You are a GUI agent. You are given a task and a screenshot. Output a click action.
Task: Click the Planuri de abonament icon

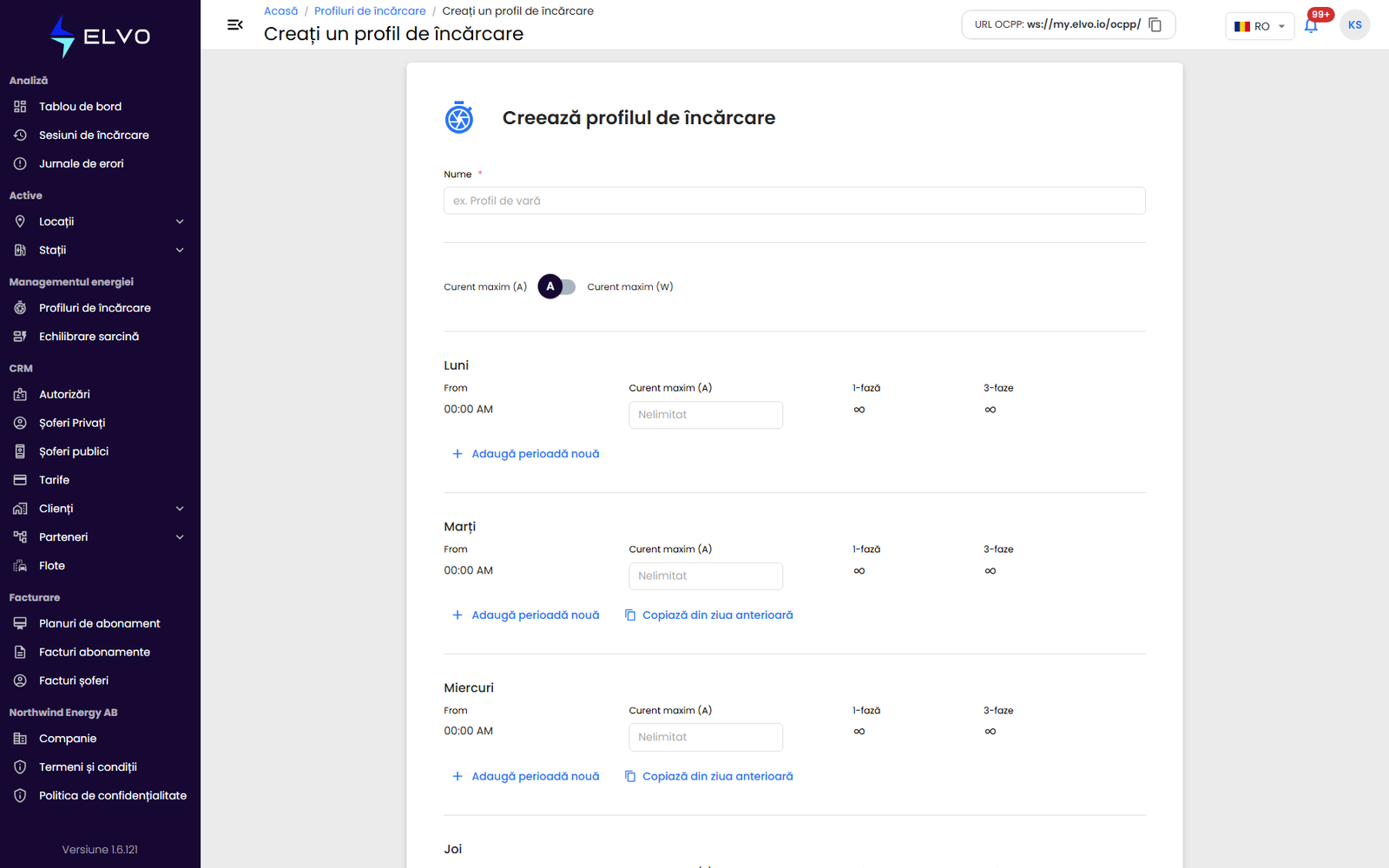(20, 623)
